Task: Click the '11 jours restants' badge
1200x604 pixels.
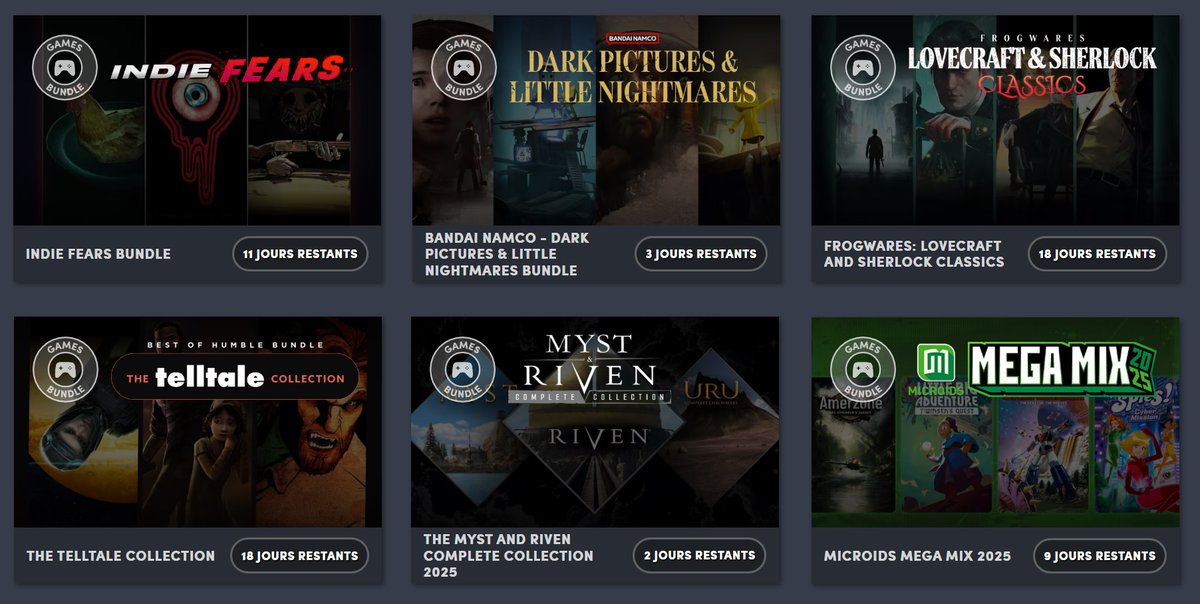Action: (x=300, y=254)
